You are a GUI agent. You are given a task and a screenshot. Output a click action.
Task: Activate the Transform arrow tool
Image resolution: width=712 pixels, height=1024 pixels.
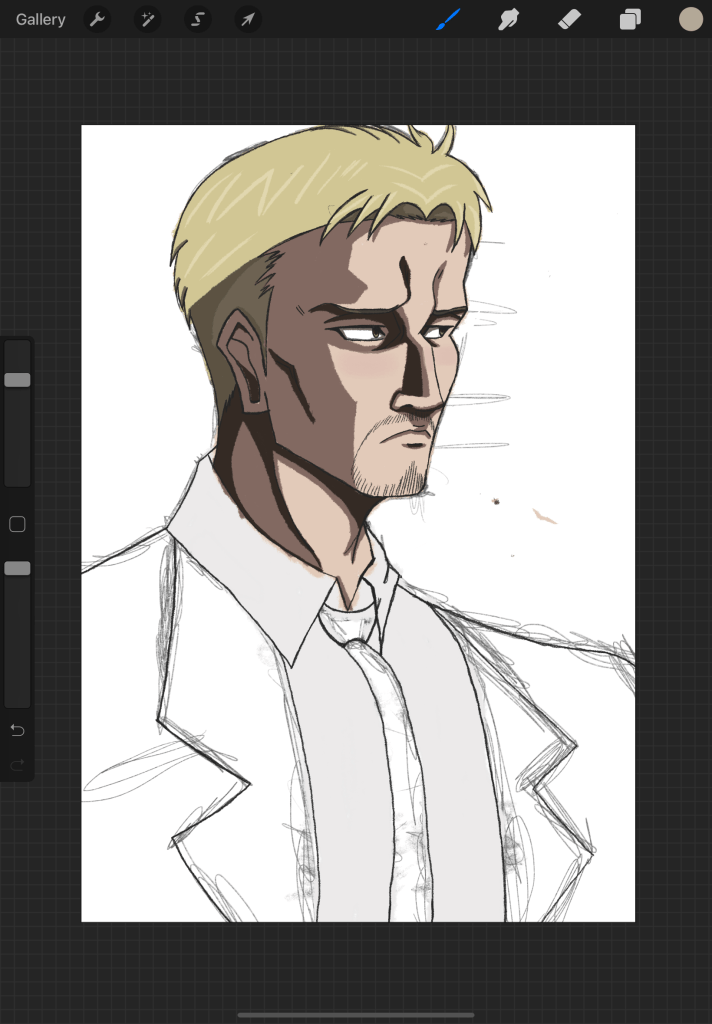point(248,20)
